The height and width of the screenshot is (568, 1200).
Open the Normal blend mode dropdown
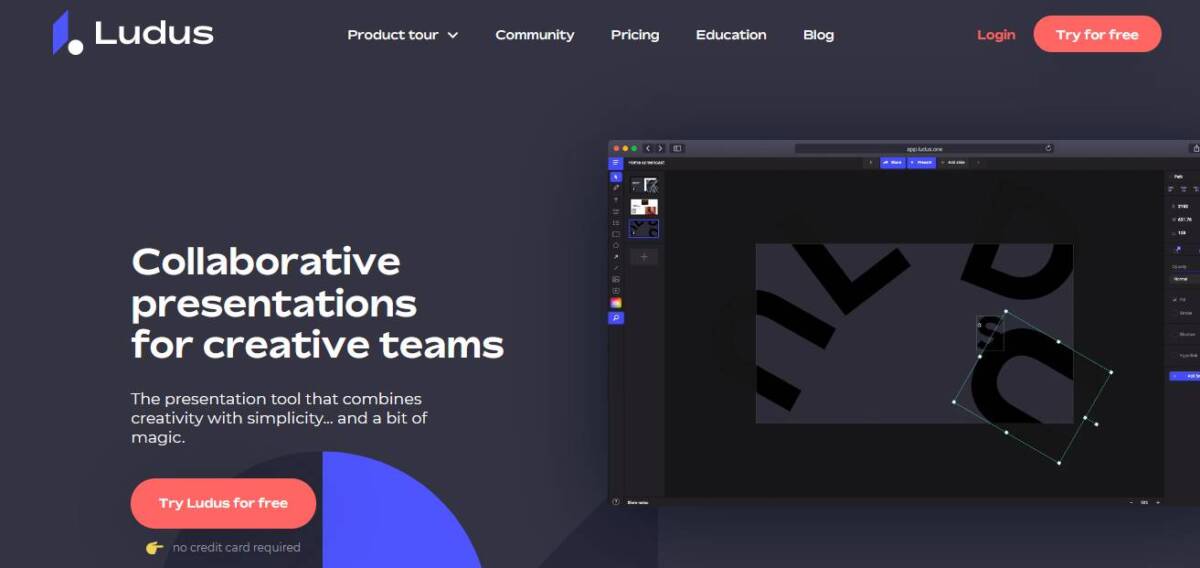[1184, 279]
